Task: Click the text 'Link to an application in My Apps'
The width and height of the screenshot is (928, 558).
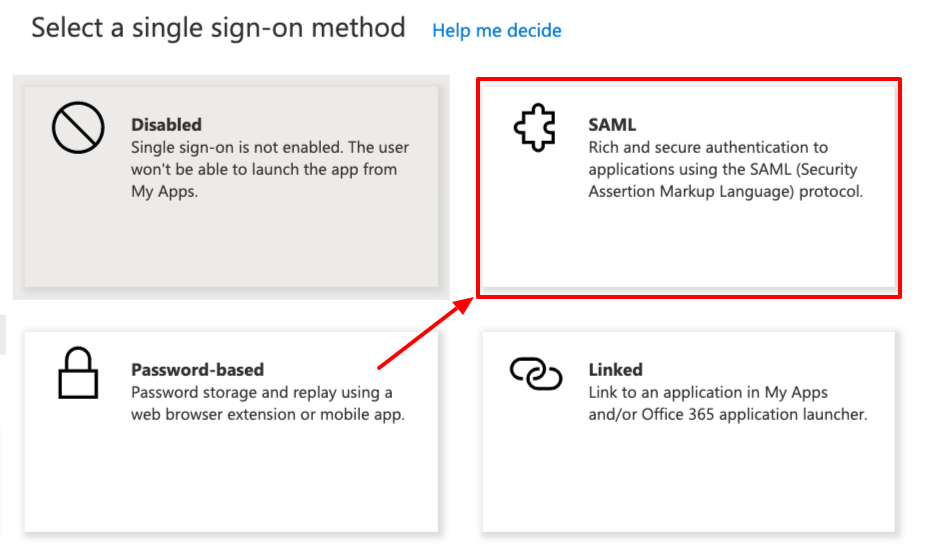Action: (x=708, y=392)
